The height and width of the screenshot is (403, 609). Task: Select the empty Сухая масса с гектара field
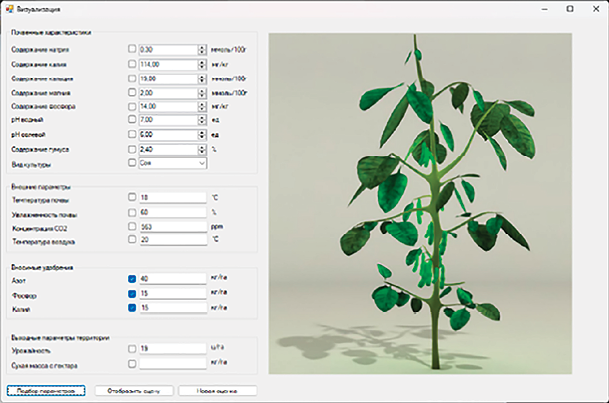coord(172,363)
